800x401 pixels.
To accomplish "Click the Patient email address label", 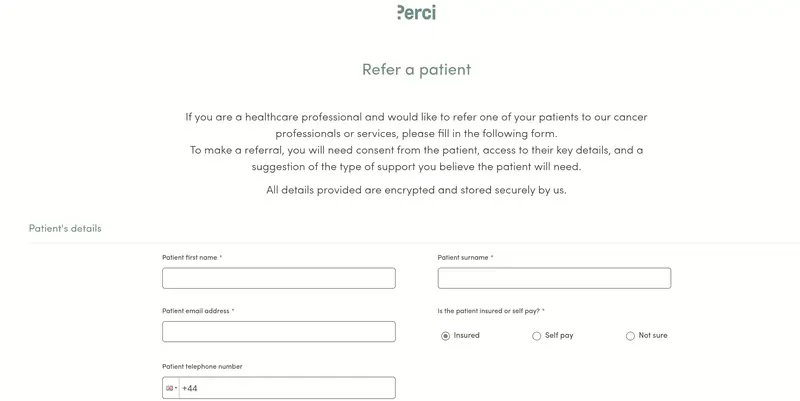I will click(198, 311).
